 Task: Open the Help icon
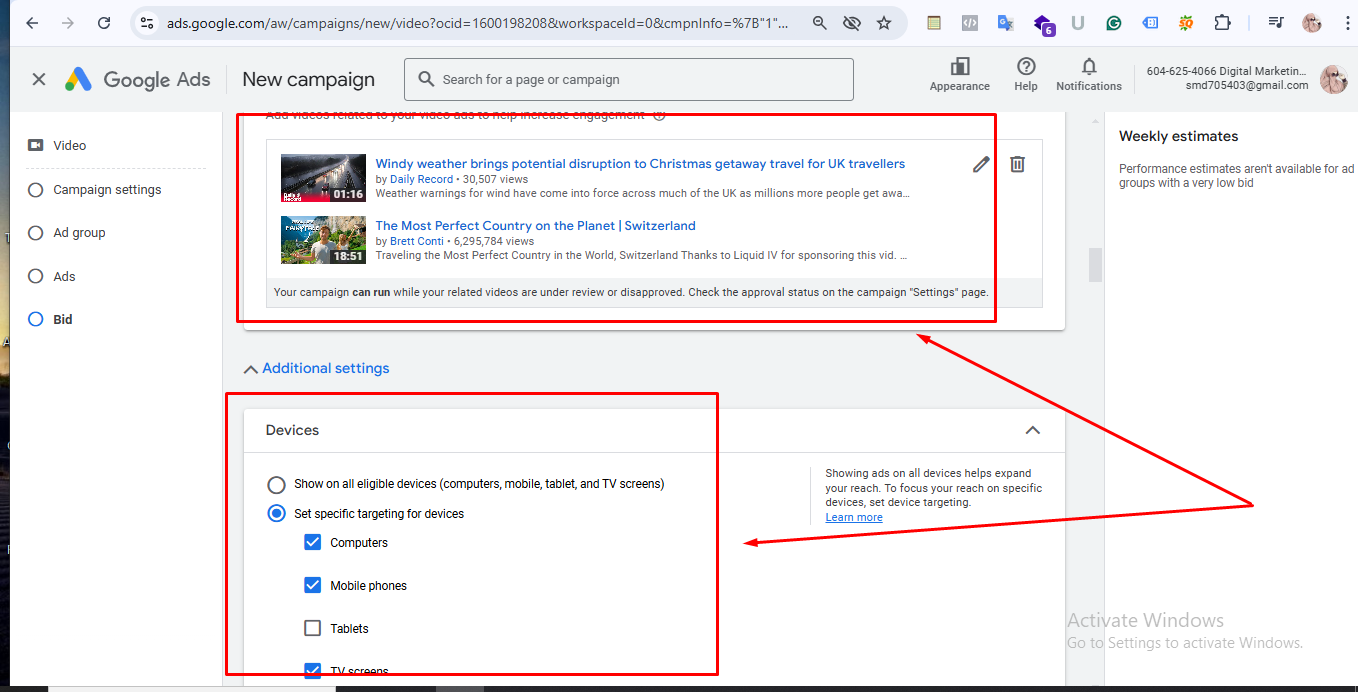[1025, 67]
